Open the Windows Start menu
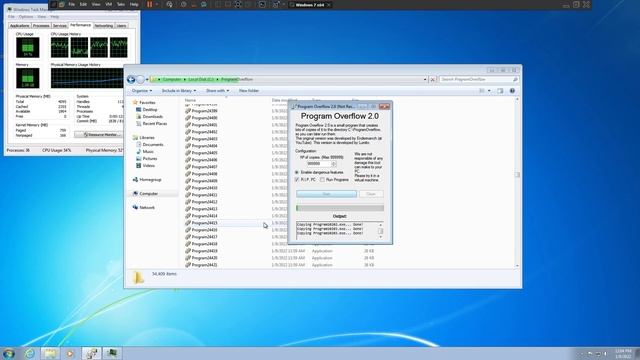Viewport: 640px width, 360px height. point(9,353)
